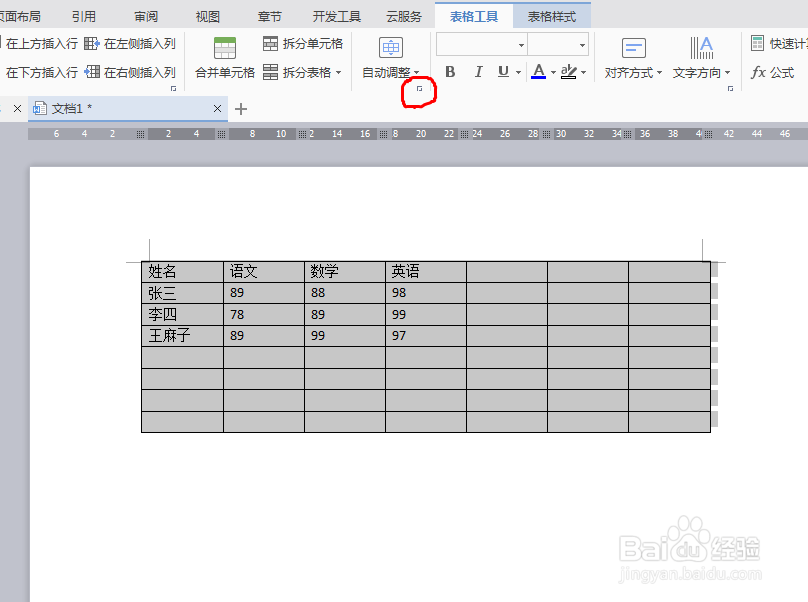Expand the font color dropdown arrow
Screen dimensions: 808x602
552,72
